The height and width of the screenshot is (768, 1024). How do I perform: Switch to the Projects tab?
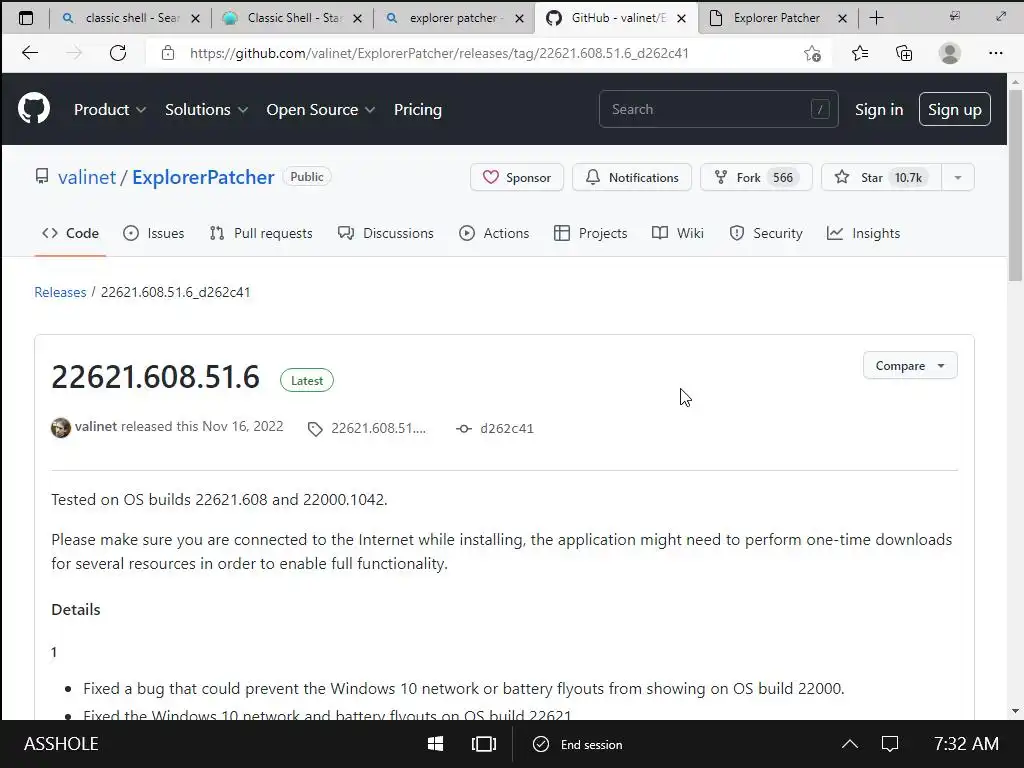(x=590, y=233)
